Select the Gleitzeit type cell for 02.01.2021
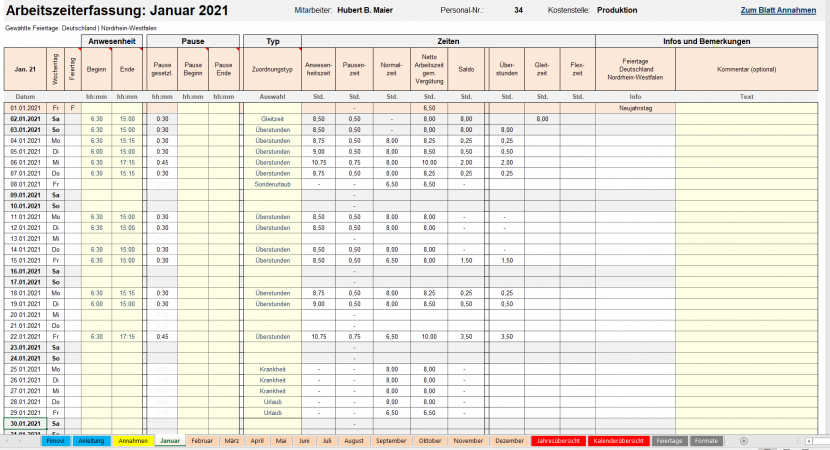Screen dimensions: 830x450 click(x=272, y=118)
